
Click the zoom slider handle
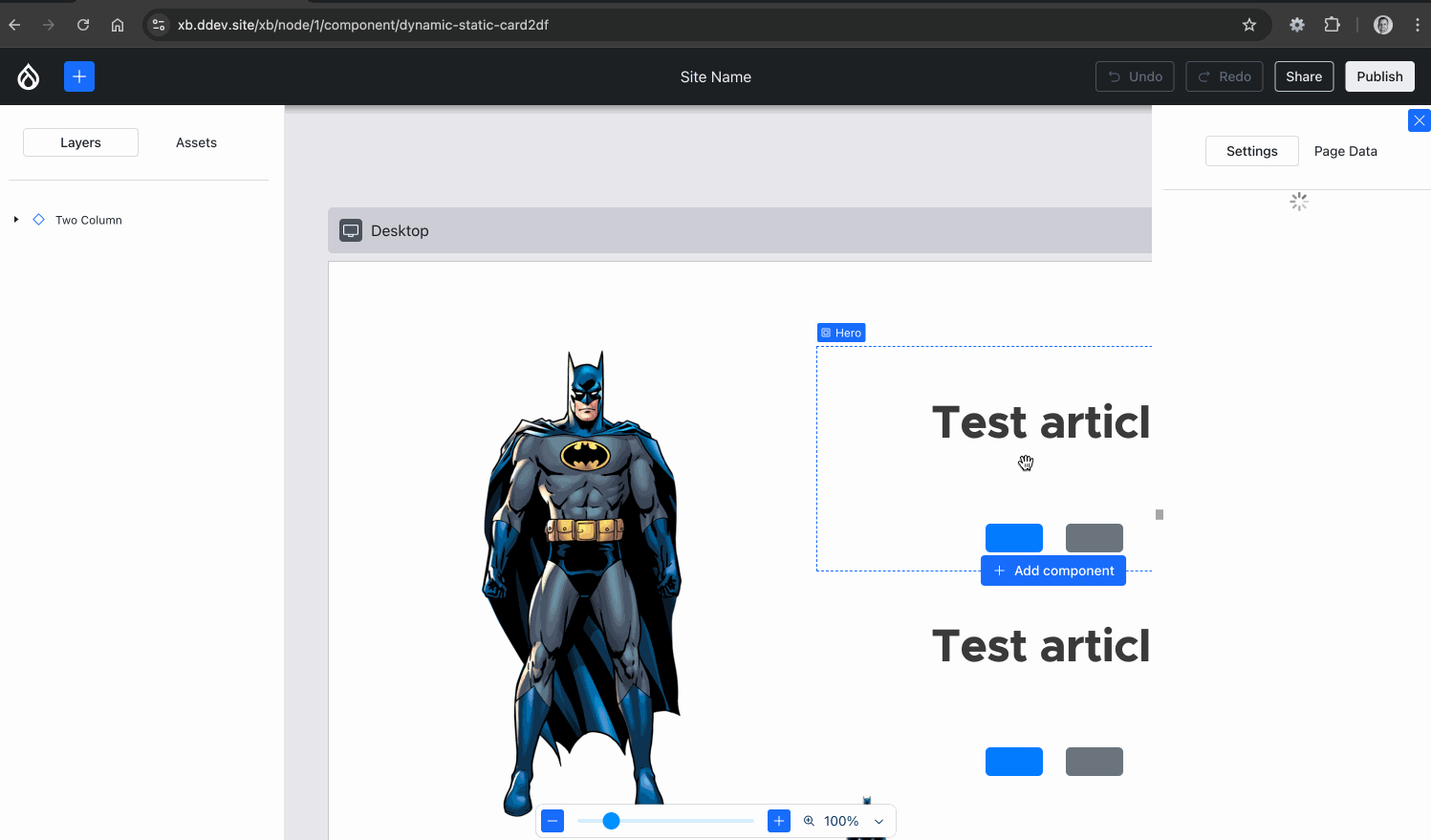pos(612,821)
